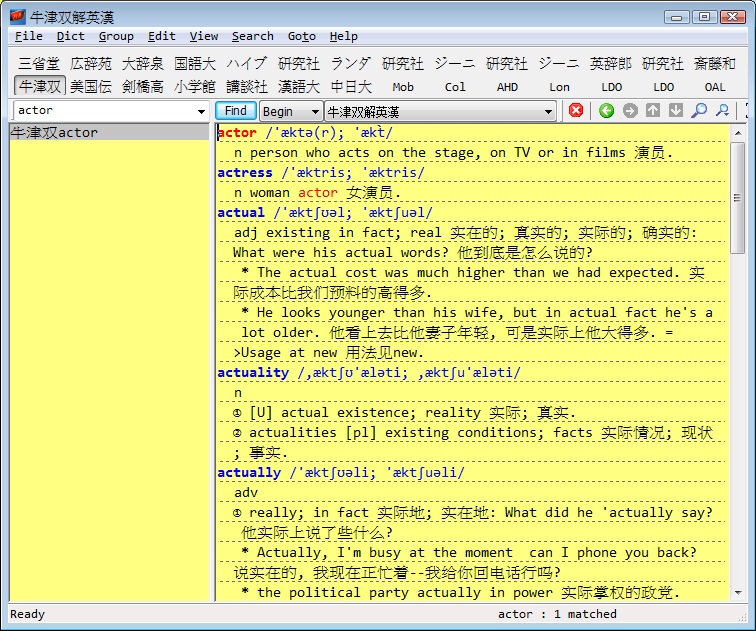Screen dimensions: 756x631
Task: Select the 国語大 dictionary button
Action: tap(195, 63)
